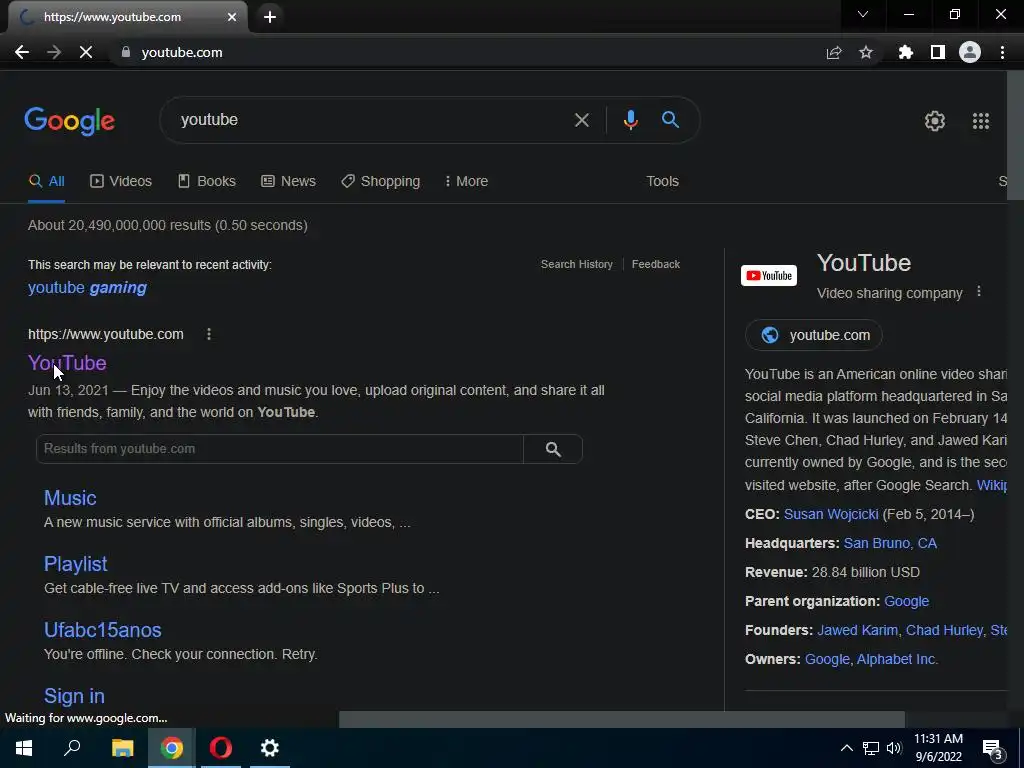Open search Tools options
The image size is (1024, 768).
(662, 181)
